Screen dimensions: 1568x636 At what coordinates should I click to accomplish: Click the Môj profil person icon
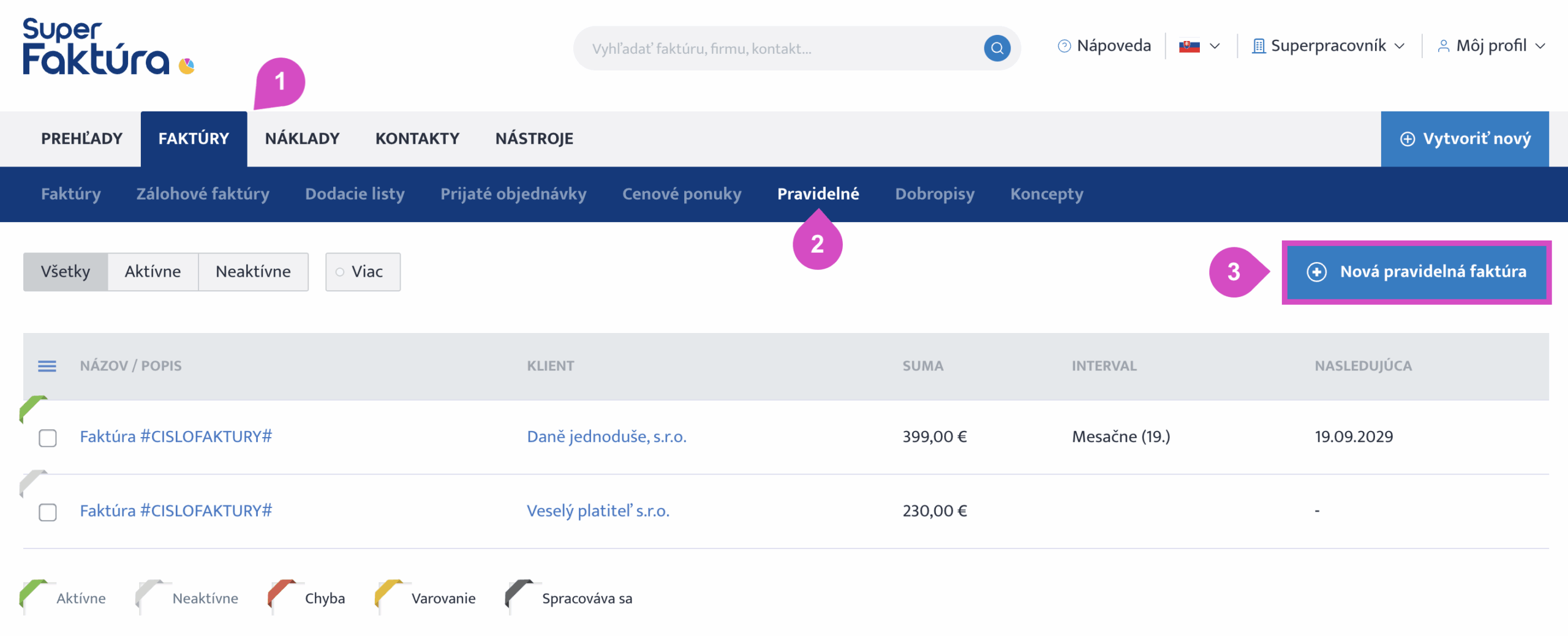1443,46
